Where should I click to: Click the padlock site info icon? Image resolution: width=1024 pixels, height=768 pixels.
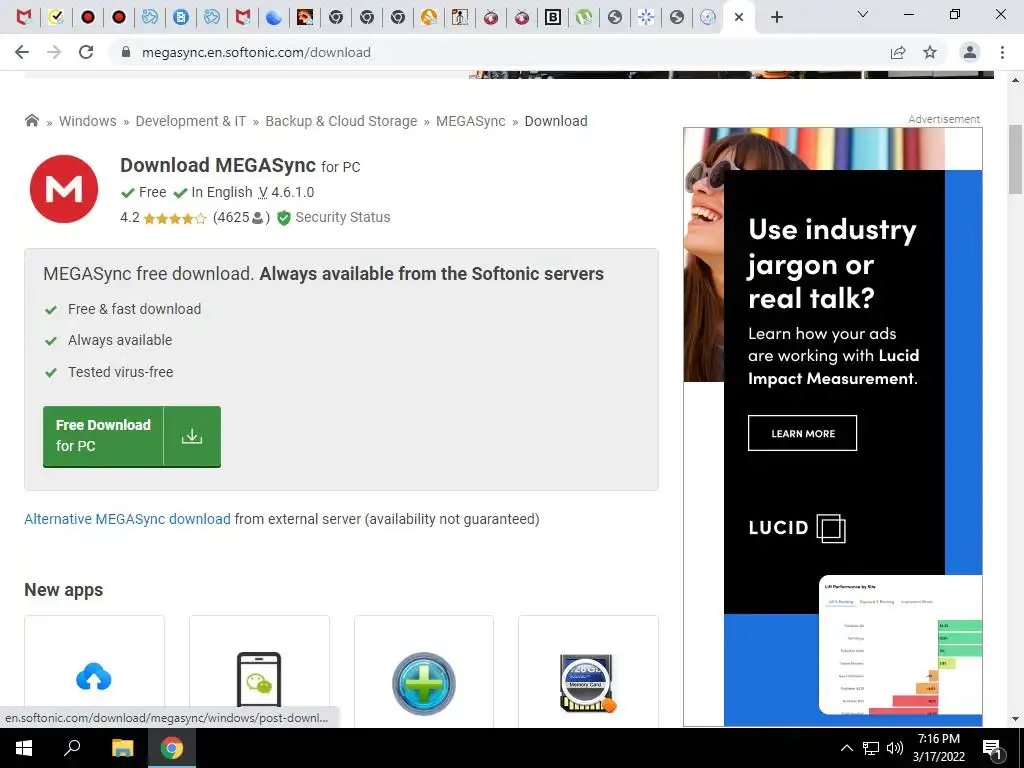(x=127, y=52)
